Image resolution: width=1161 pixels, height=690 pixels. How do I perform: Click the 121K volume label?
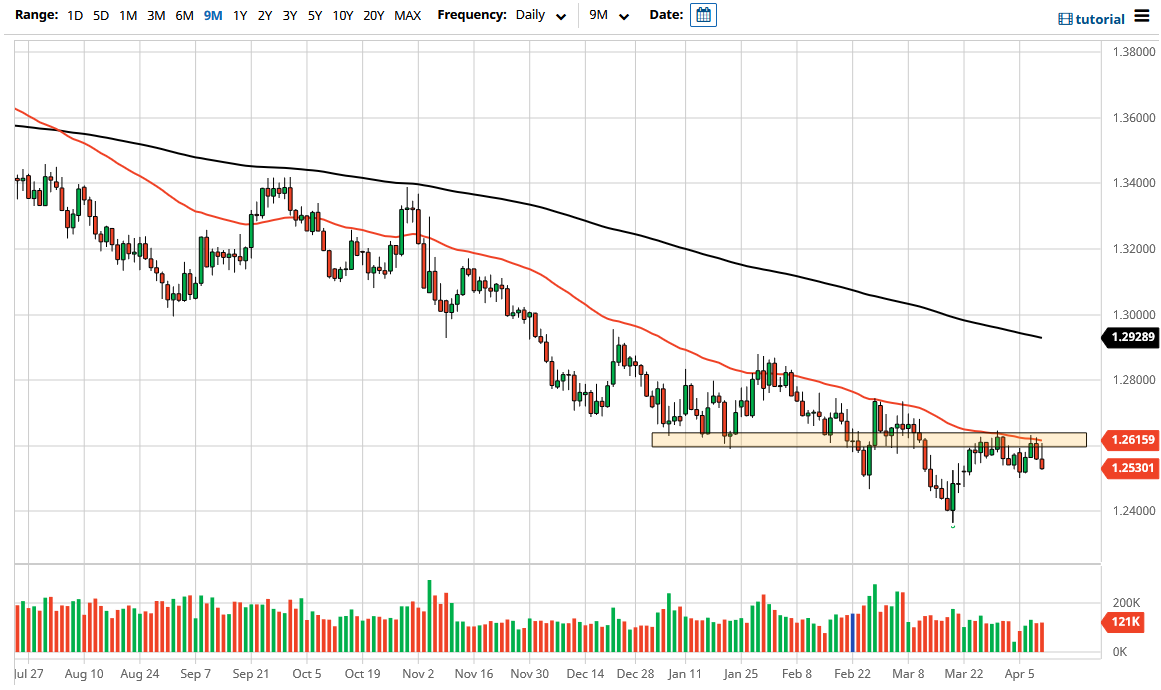[x=1124, y=621]
